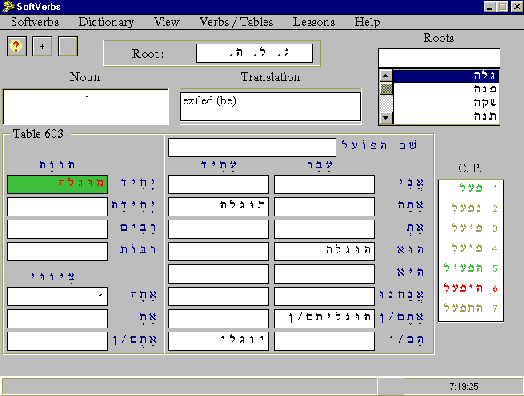
Task: Open the Verbs / Tables menu
Action: [236, 22]
